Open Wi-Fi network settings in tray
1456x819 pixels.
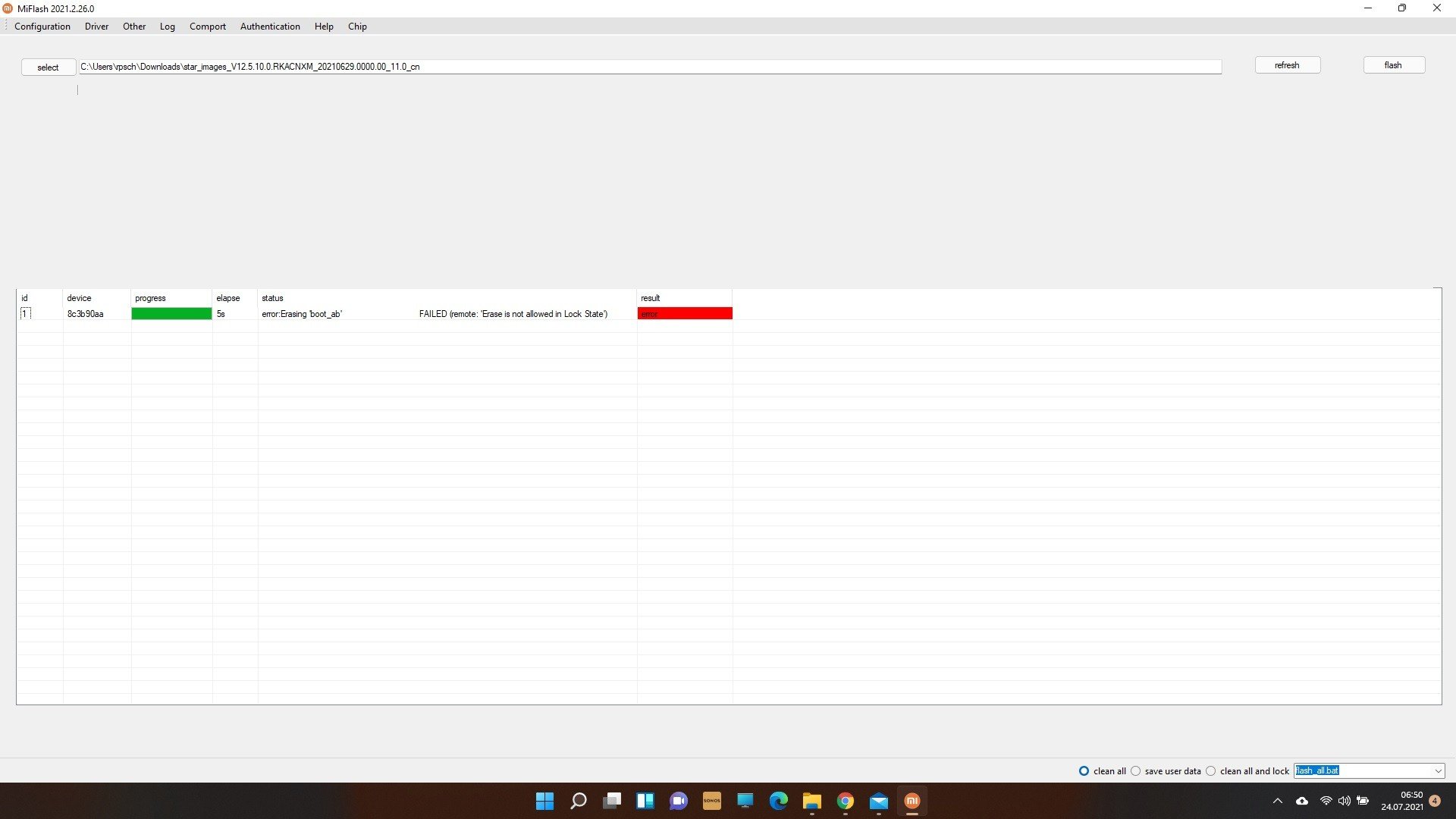[1326, 801]
